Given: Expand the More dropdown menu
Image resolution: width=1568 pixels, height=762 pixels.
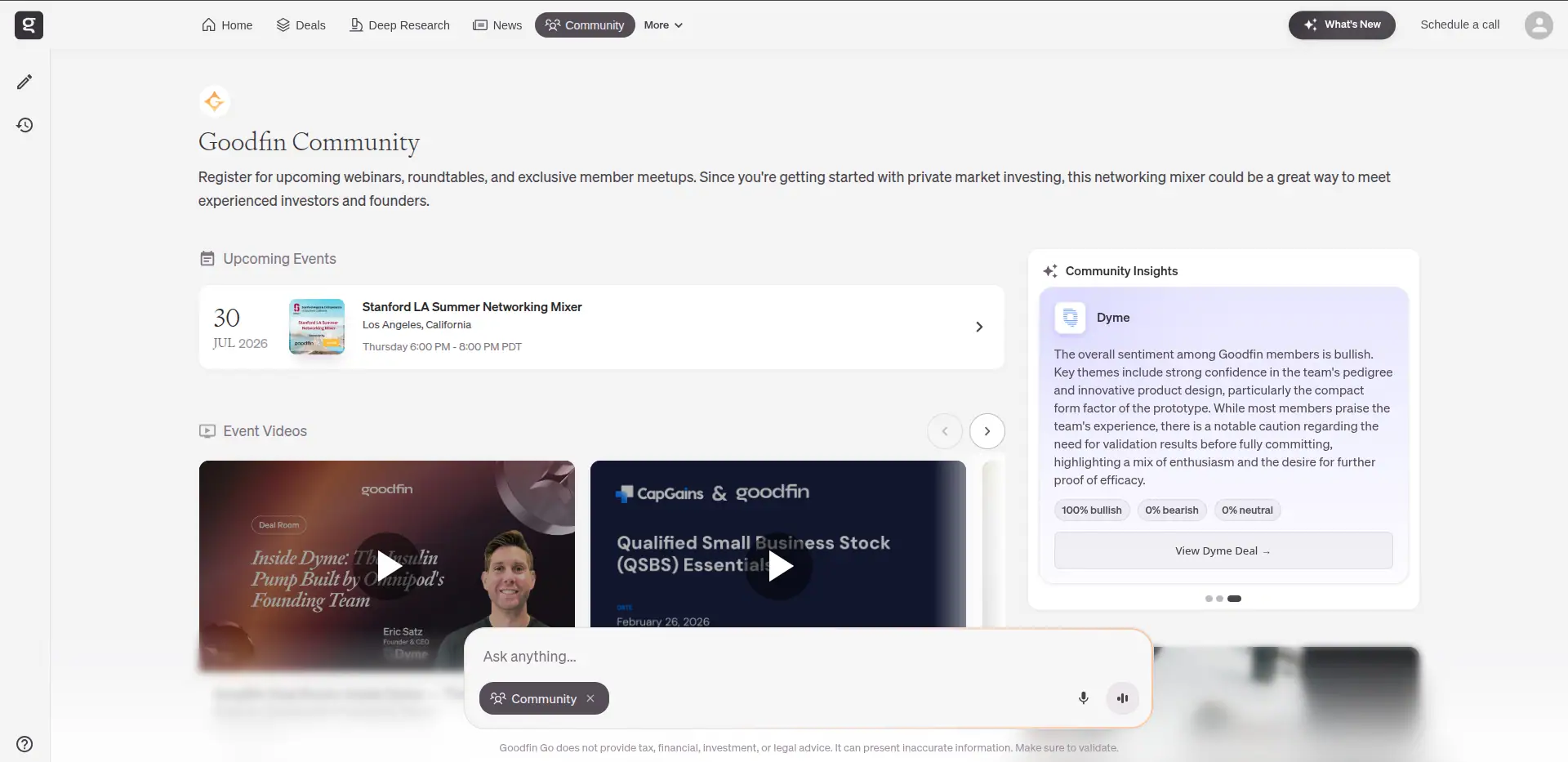Looking at the screenshot, I should (663, 25).
